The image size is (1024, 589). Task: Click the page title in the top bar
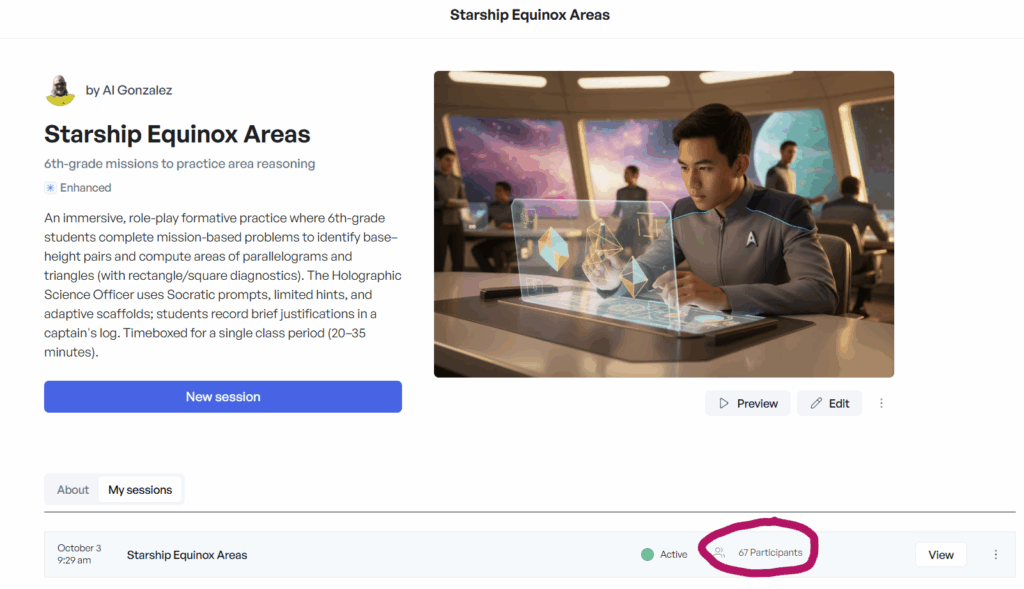coord(529,15)
